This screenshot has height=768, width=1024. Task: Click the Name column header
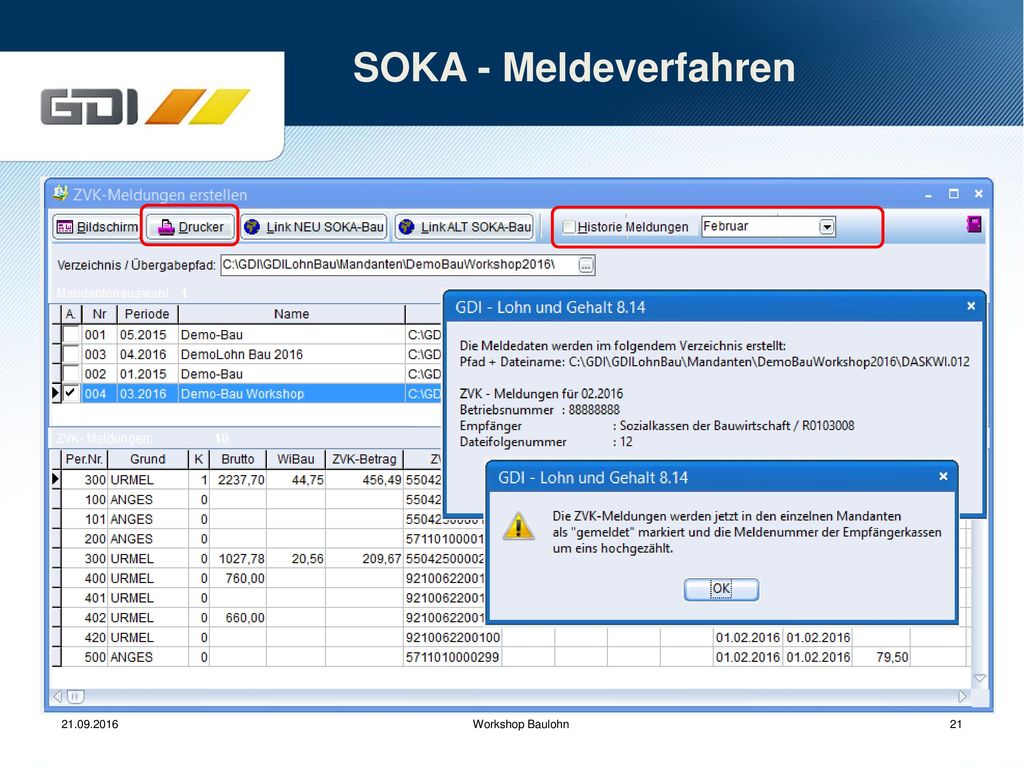tap(291, 314)
